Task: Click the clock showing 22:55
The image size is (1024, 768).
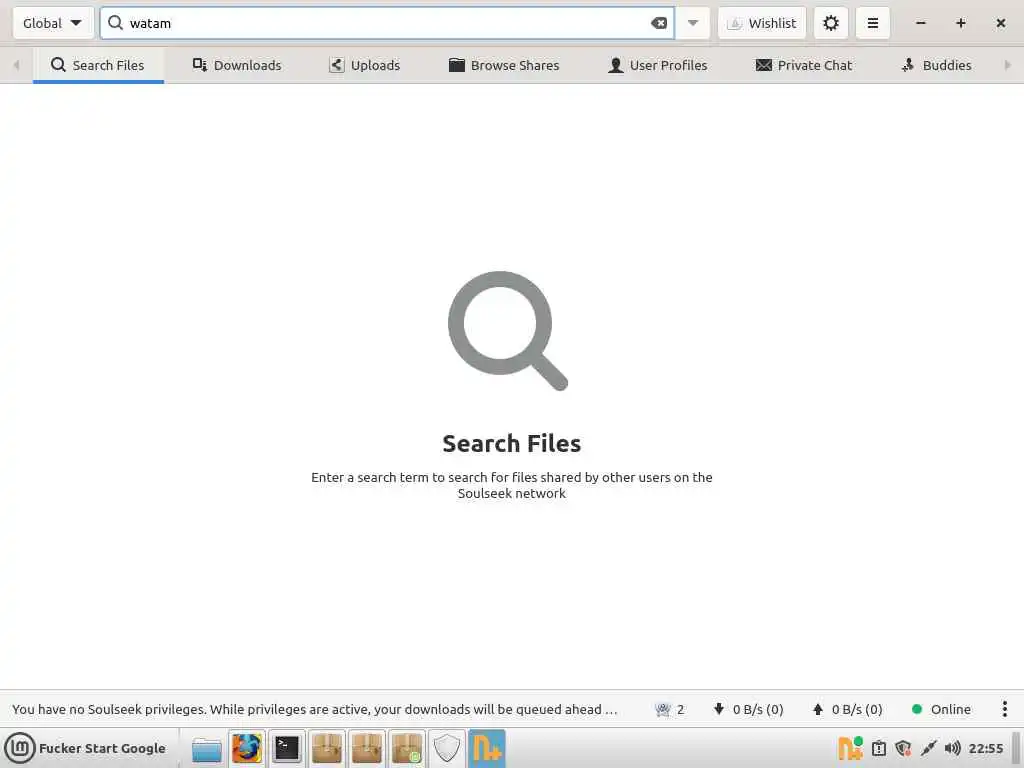Action: [x=985, y=748]
